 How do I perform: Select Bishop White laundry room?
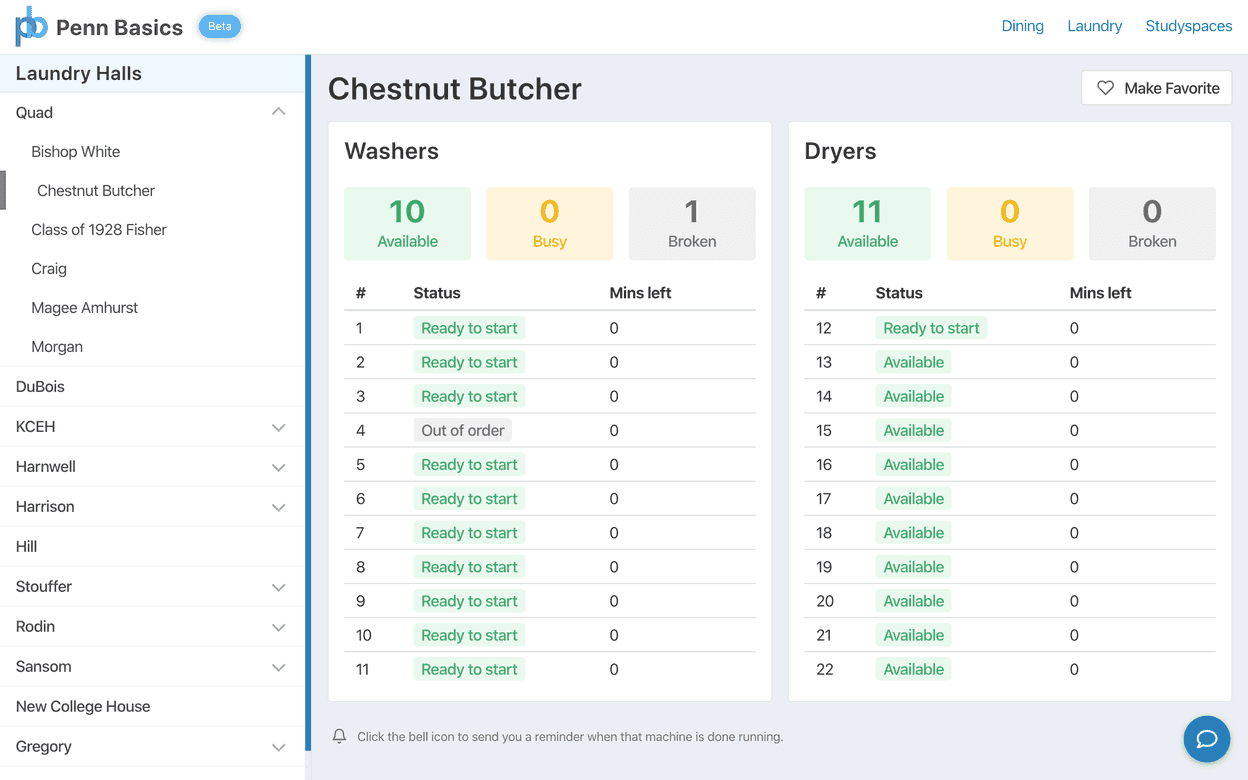[76, 152]
